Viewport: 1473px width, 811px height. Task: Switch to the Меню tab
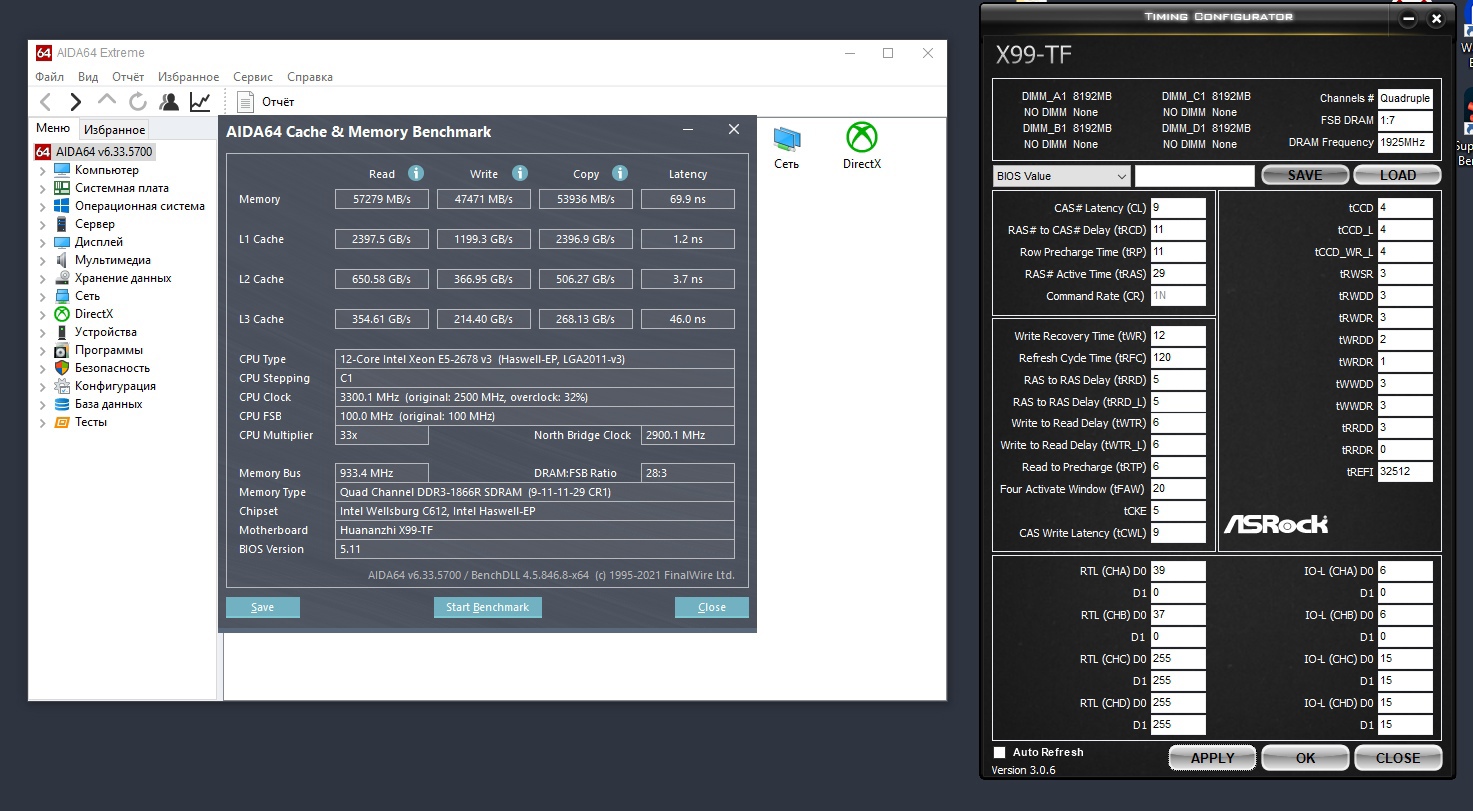click(53, 128)
